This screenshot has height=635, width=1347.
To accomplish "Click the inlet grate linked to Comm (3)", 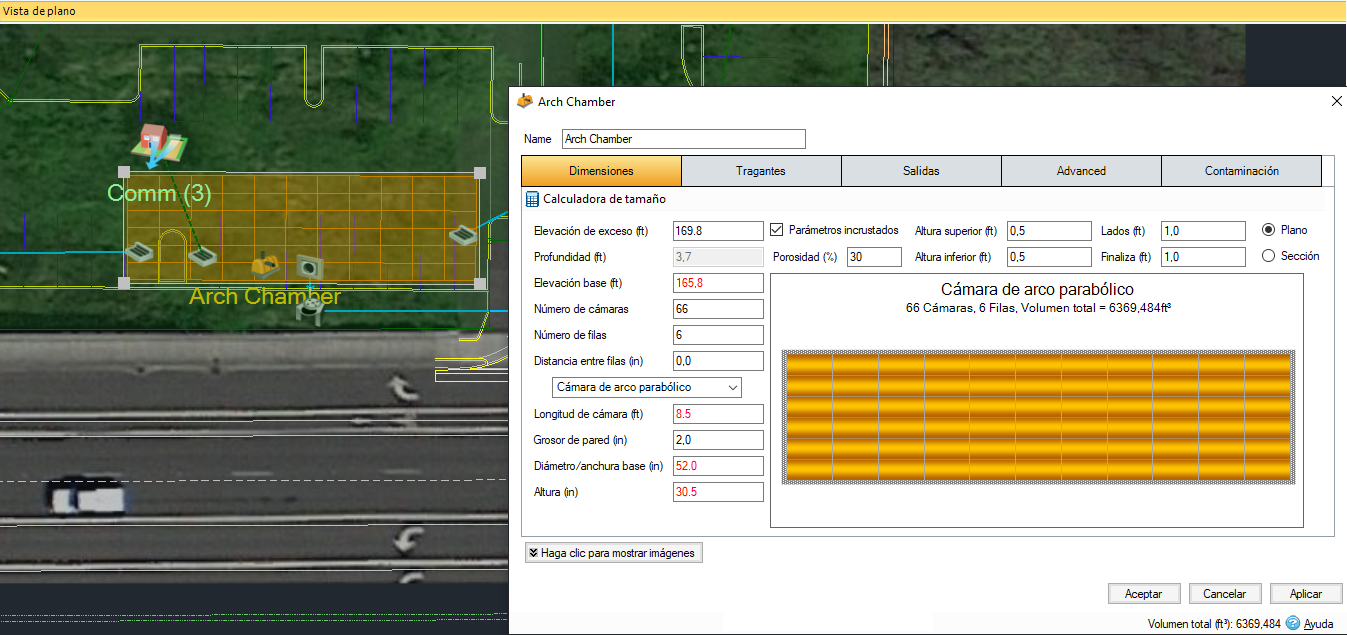I will coord(203,256).
